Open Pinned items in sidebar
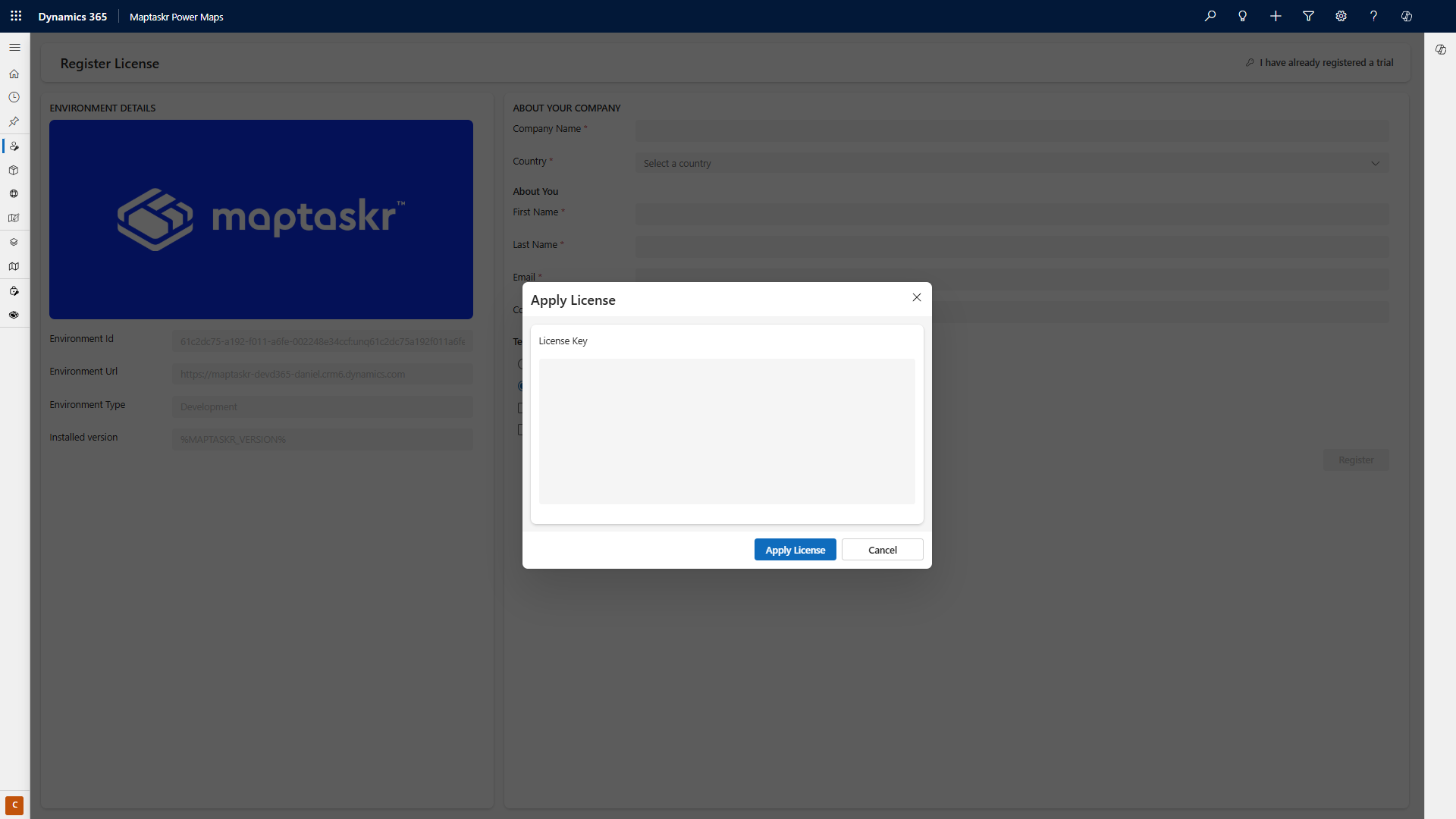 [x=14, y=122]
